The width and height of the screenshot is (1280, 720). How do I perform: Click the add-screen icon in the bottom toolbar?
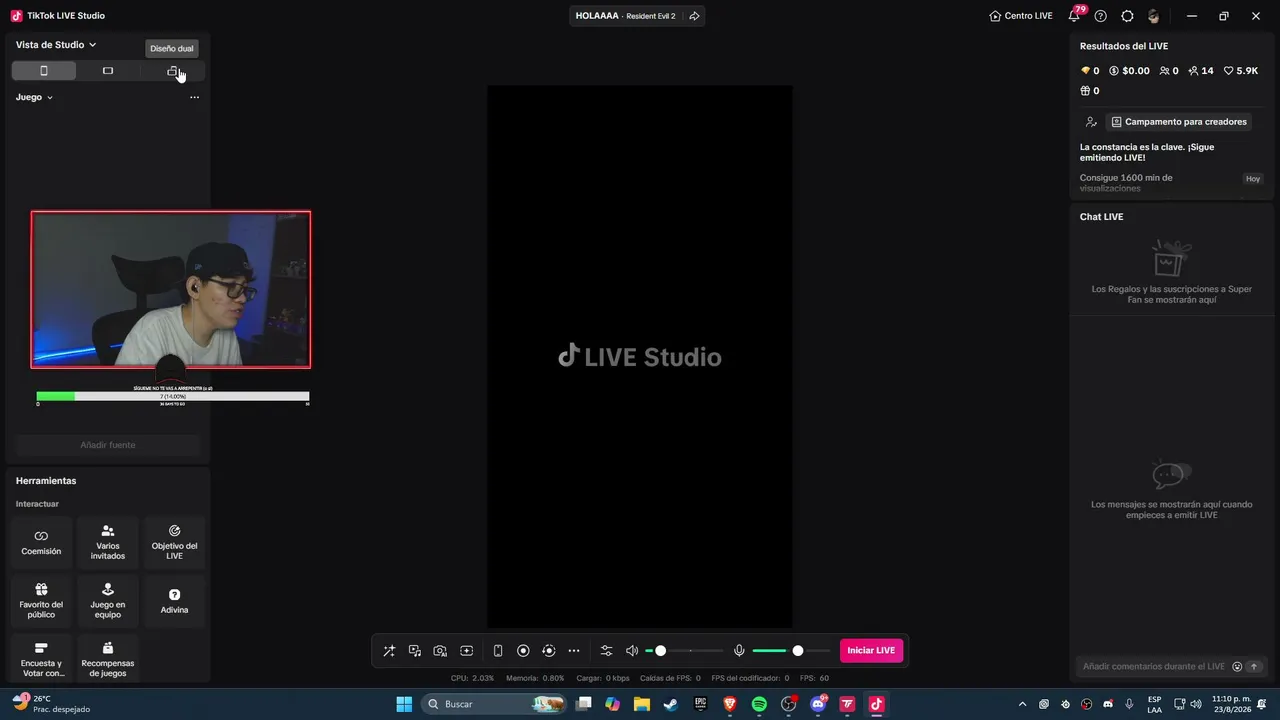pos(466,651)
